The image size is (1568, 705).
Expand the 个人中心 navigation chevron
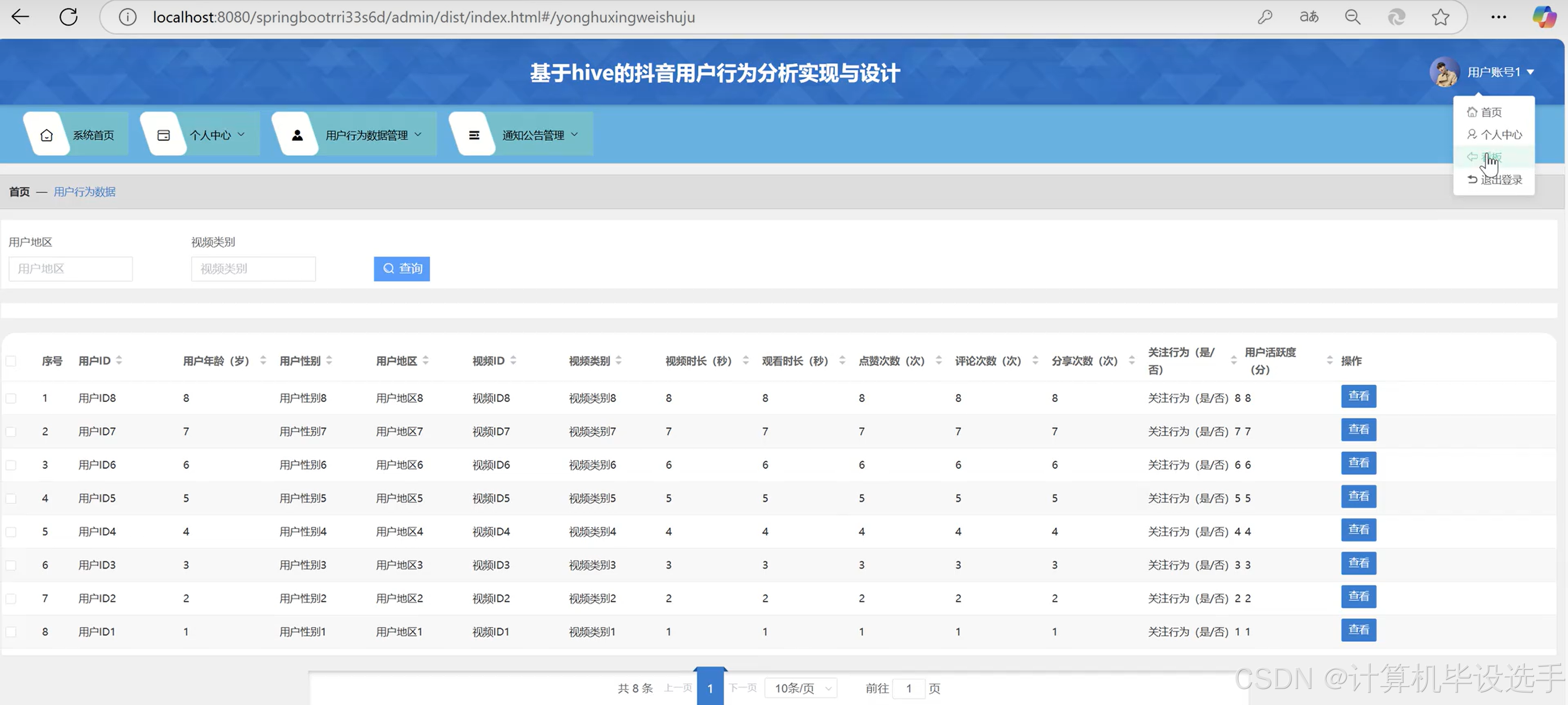point(241,135)
